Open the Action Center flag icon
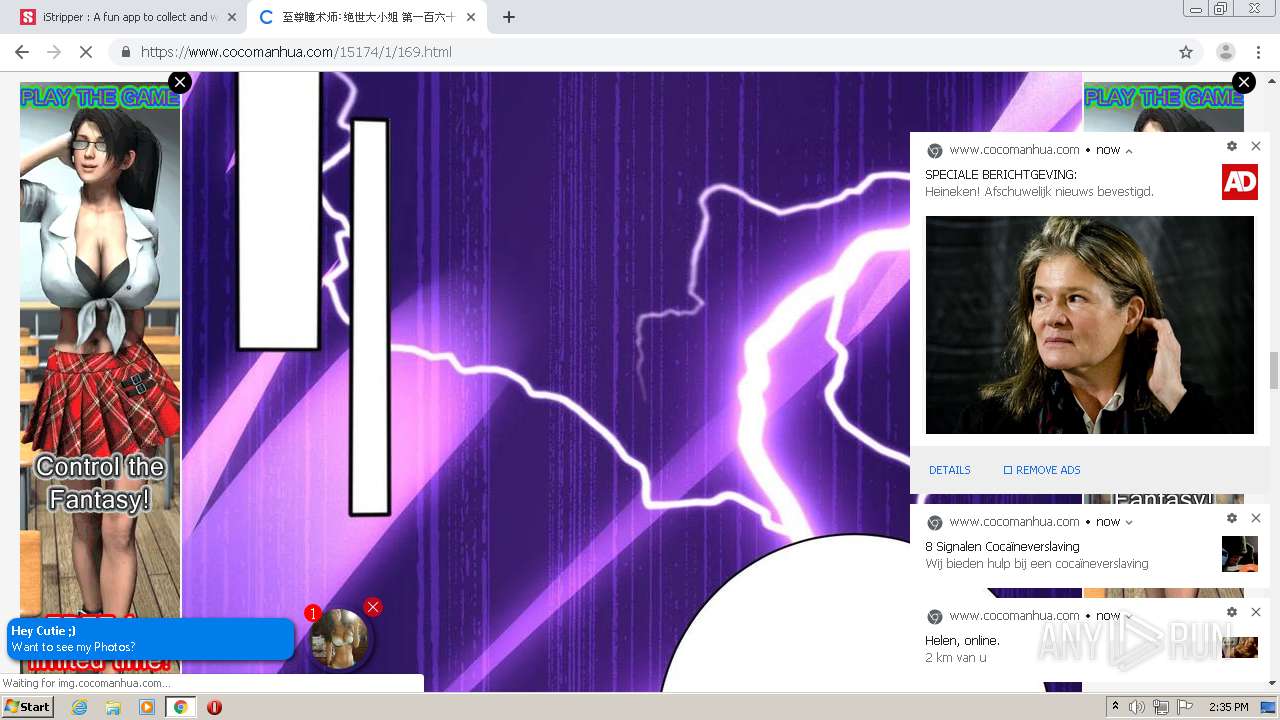 (1185, 707)
